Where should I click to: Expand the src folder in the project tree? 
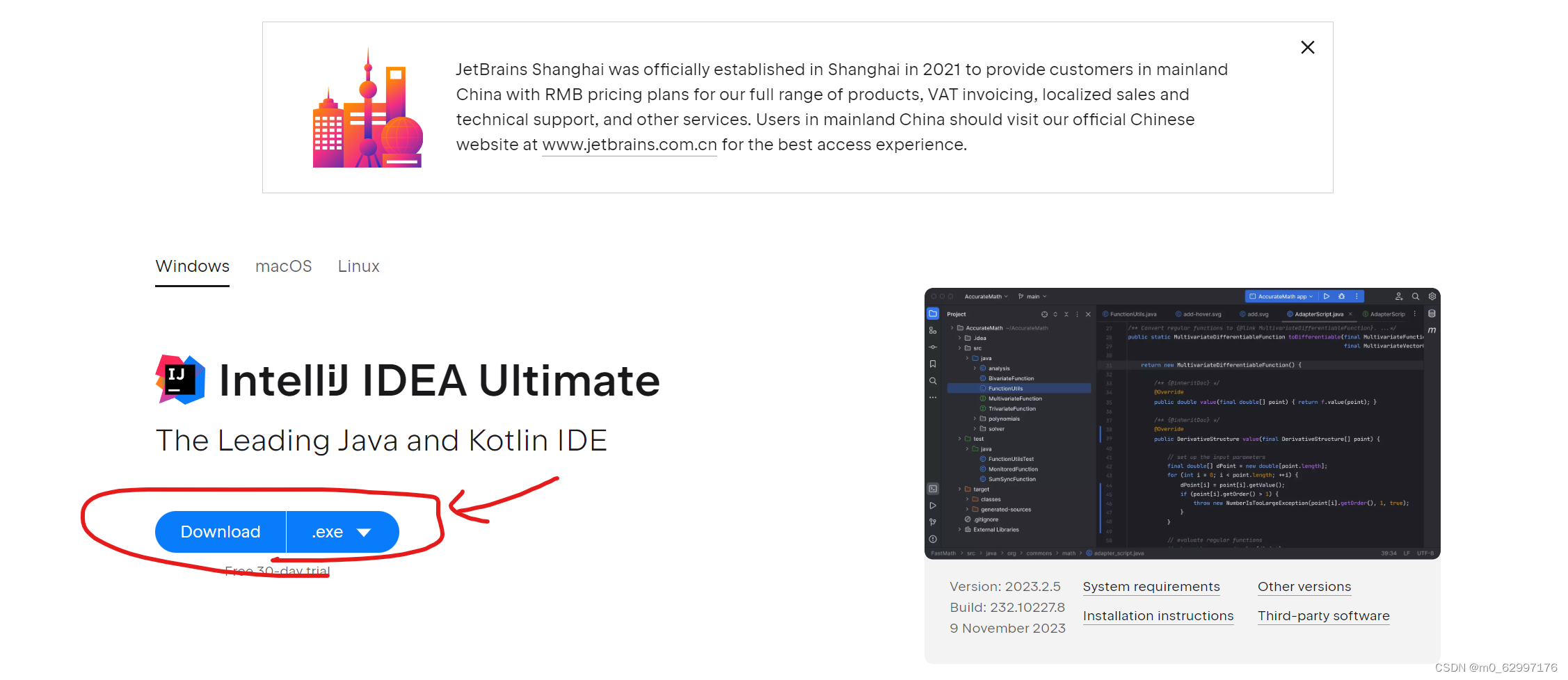pyautogui.click(x=960, y=348)
